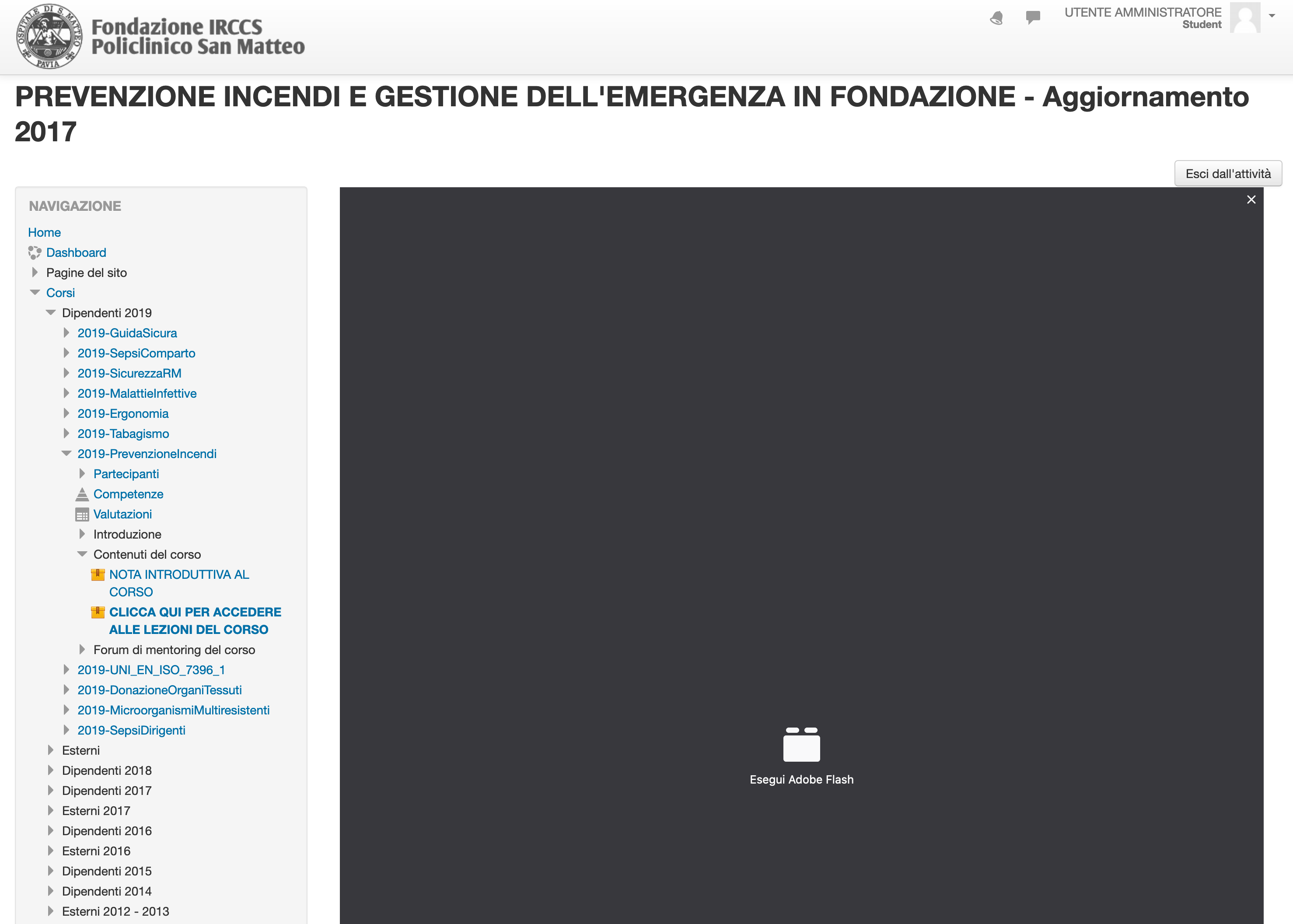1293x924 pixels.
Task: Expand the Dipendenti 2018 category
Action: click(51, 770)
